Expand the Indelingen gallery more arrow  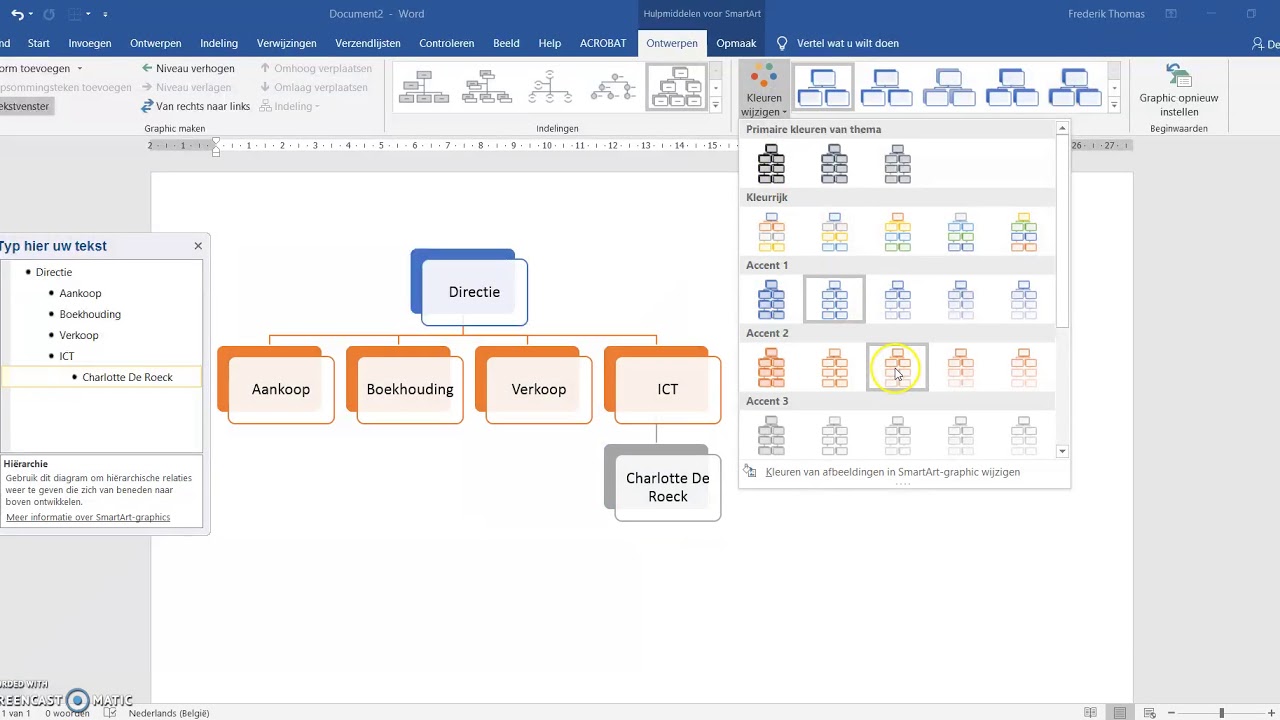[x=716, y=104]
